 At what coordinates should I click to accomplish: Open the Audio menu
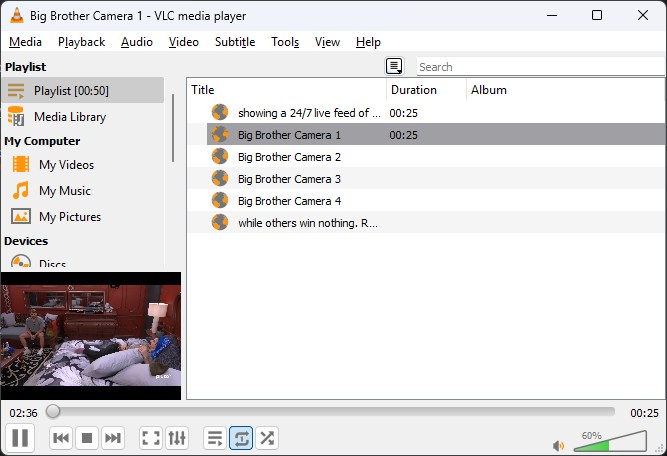137,42
